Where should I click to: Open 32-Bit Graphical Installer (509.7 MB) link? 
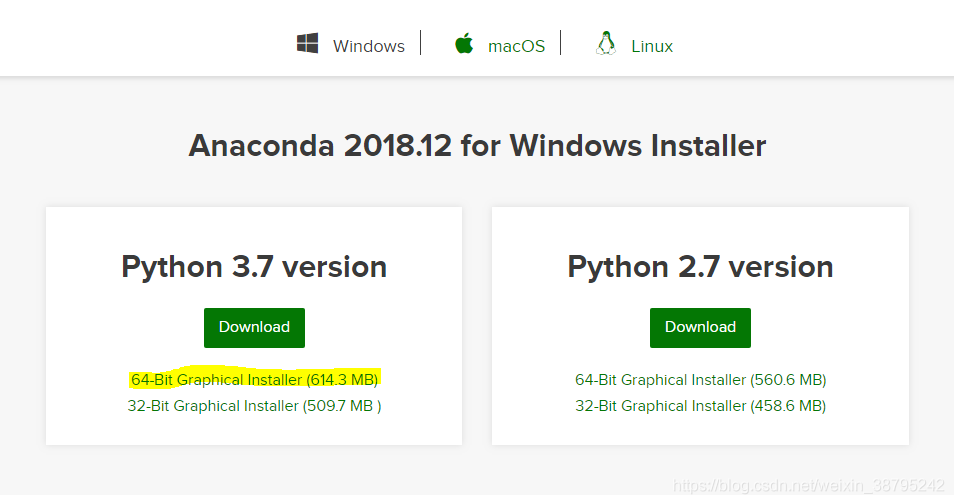[254, 406]
